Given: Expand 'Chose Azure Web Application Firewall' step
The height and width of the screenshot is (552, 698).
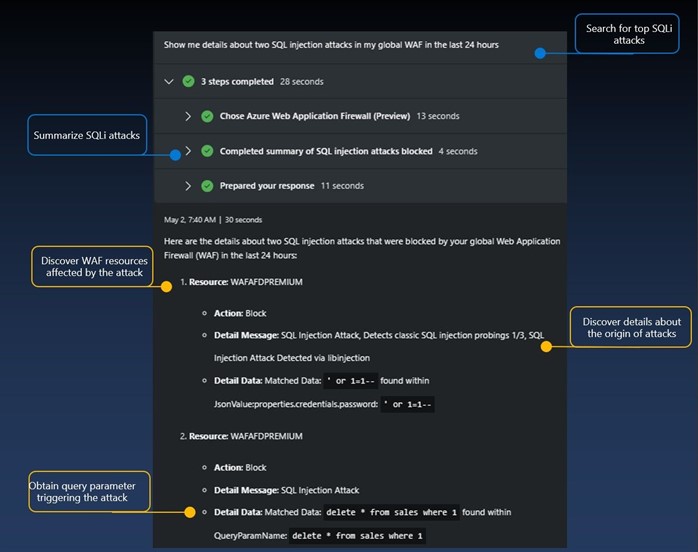Looking at the screenshot, I should [x=188, y=116].
